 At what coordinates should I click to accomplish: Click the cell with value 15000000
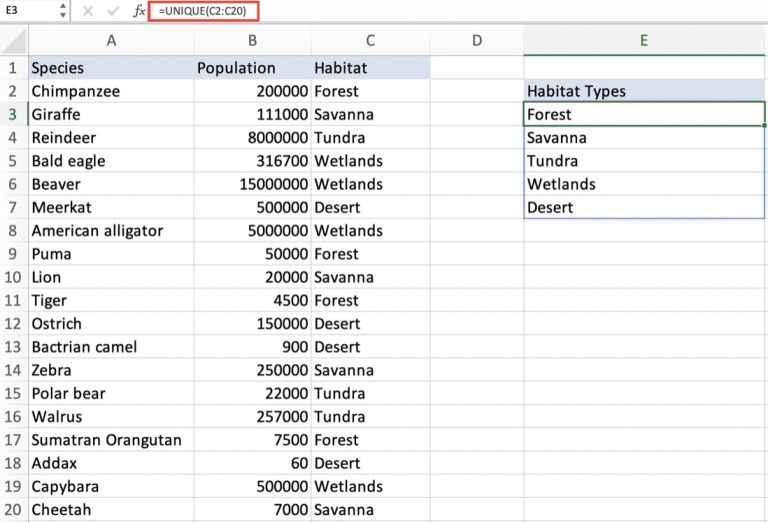(x=252, y=184)
